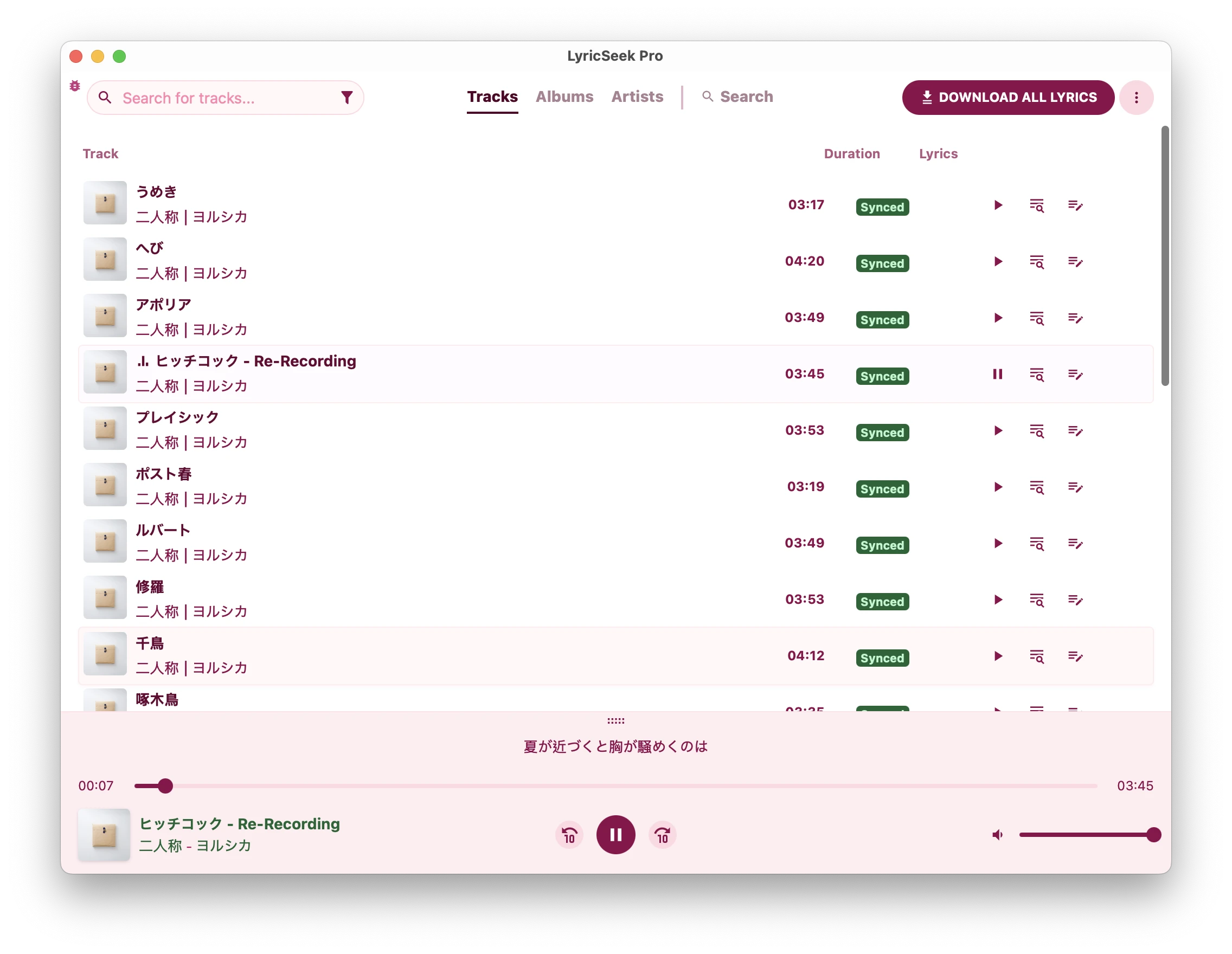This screenshot has height=954, width=1232.
Task: Play the track アポリア
Action: click(x=998, y=318)
